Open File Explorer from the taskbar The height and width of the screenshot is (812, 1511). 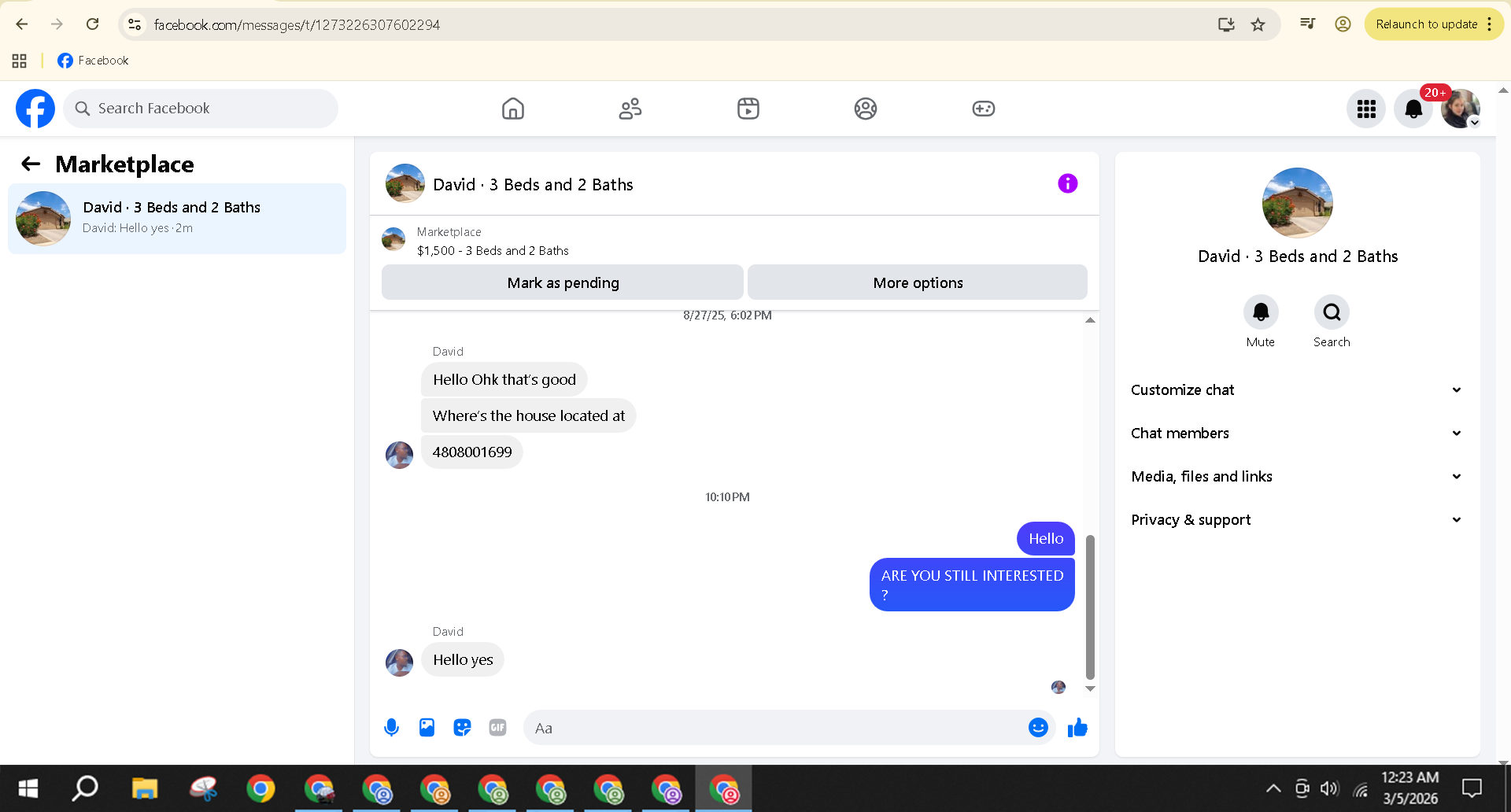(x=145, y=788)
